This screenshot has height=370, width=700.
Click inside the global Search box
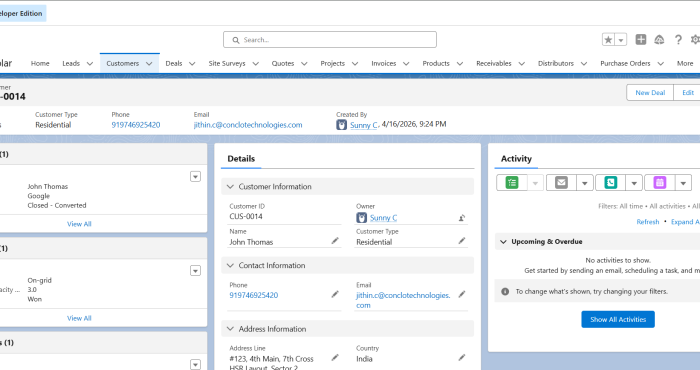[x=330, y=40]
